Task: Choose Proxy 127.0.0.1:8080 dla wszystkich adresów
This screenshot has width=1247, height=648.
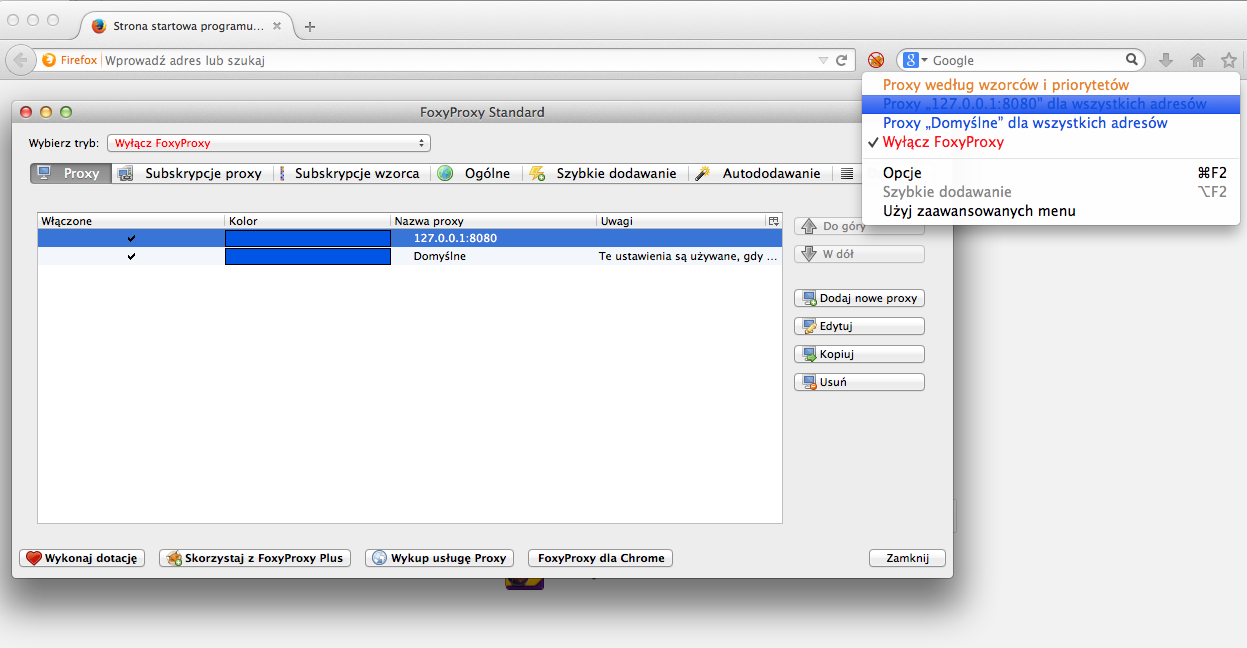Action: click(1050, 104)
